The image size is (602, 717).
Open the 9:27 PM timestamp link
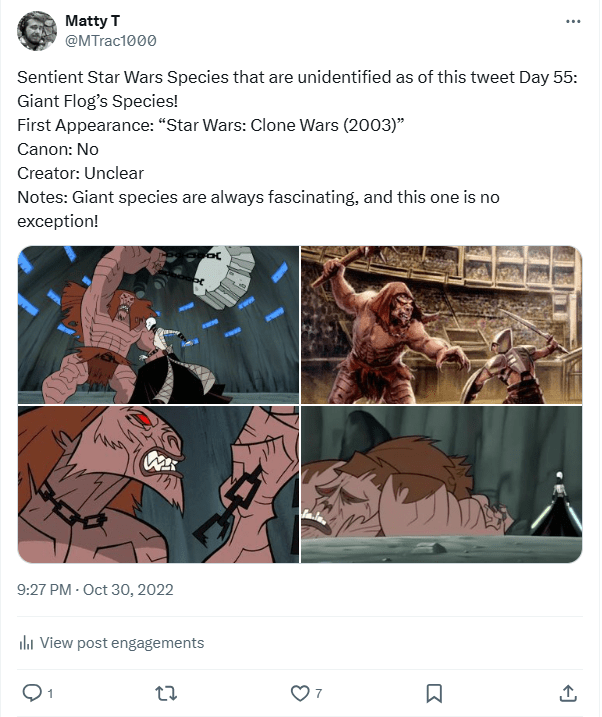(x=45, y=590)
